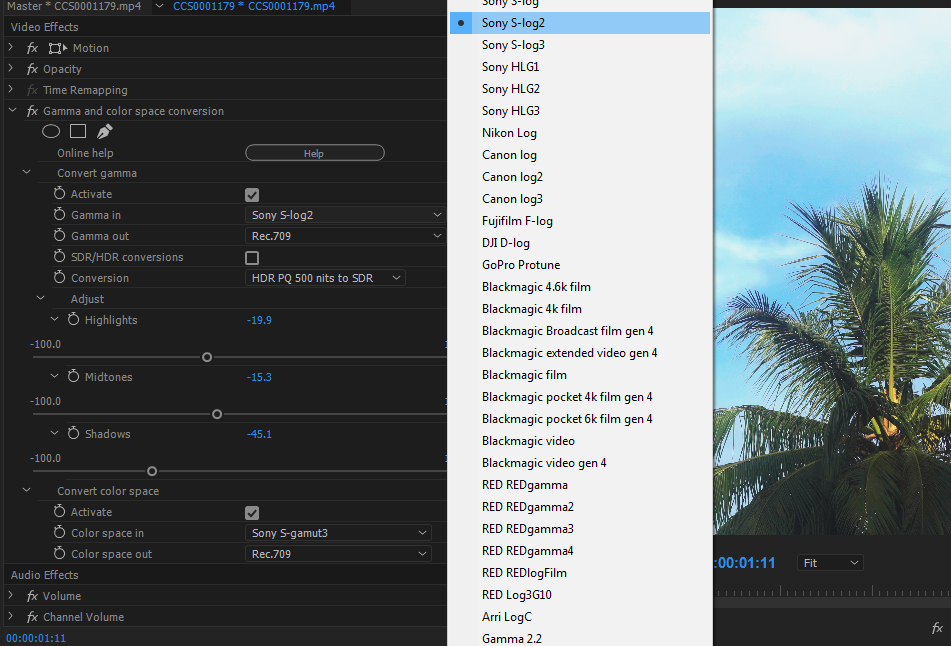Expand the Motion effect

click(11, 47)
